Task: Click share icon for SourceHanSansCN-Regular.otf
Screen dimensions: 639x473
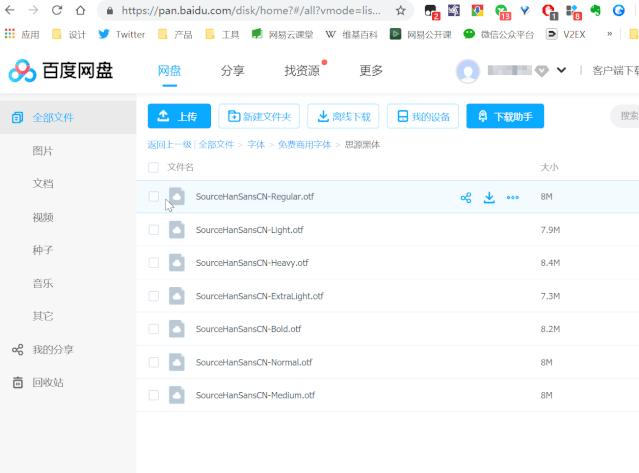Action: click(466, 198)
